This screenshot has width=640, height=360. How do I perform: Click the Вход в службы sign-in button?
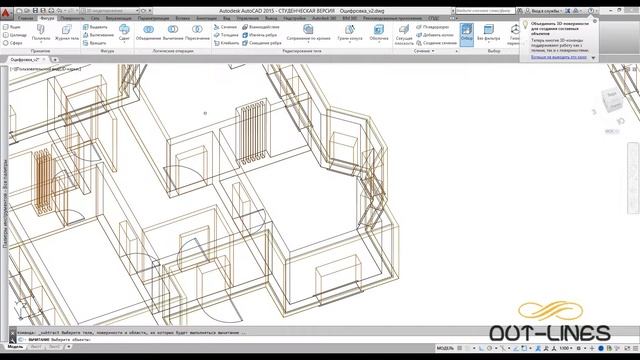[546, 11]
